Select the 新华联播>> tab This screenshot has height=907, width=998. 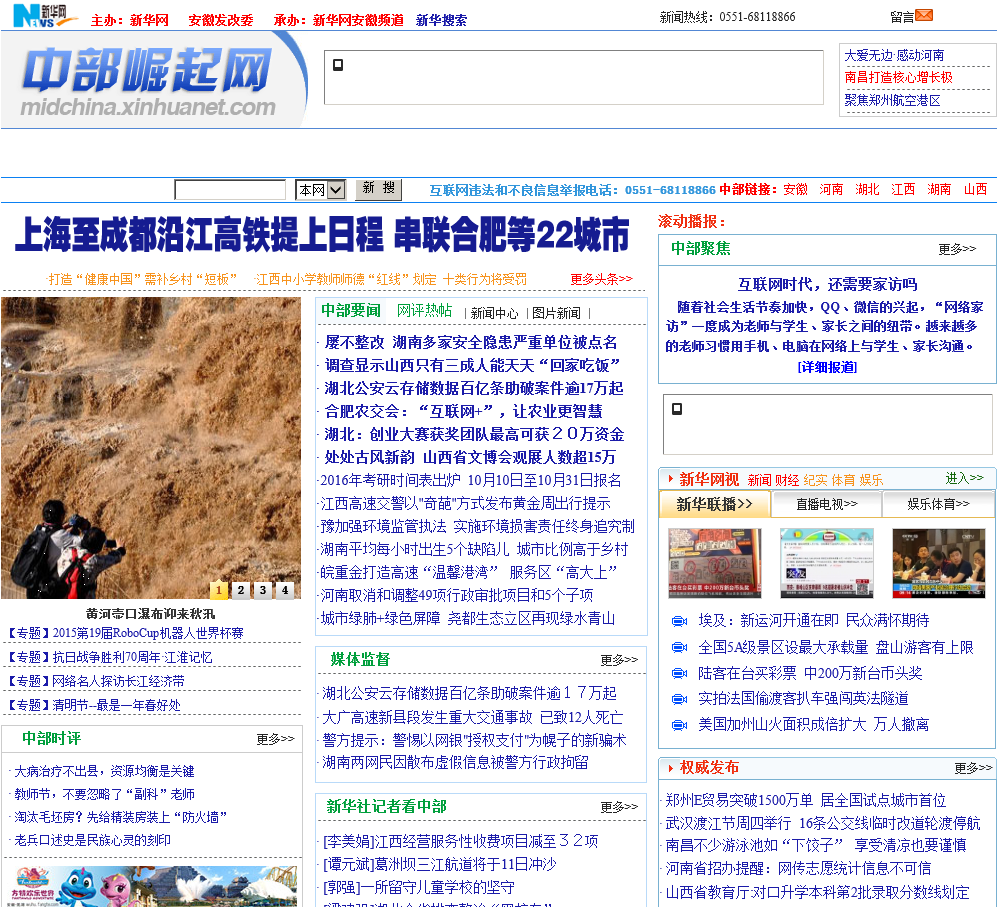pos(715,504)
